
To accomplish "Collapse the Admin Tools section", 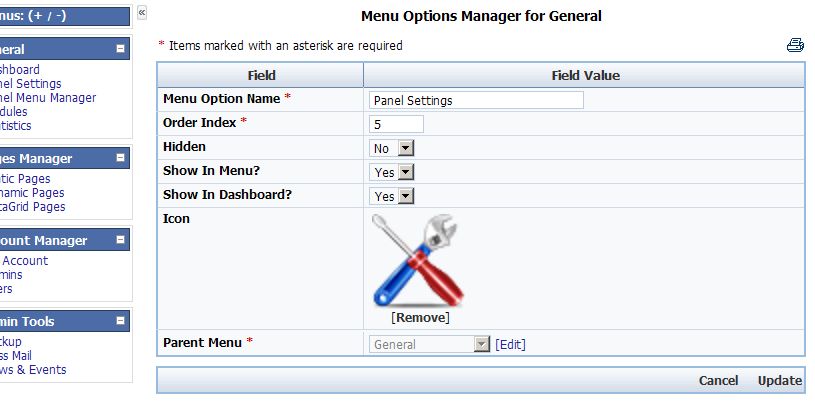I will coord(120,322).
